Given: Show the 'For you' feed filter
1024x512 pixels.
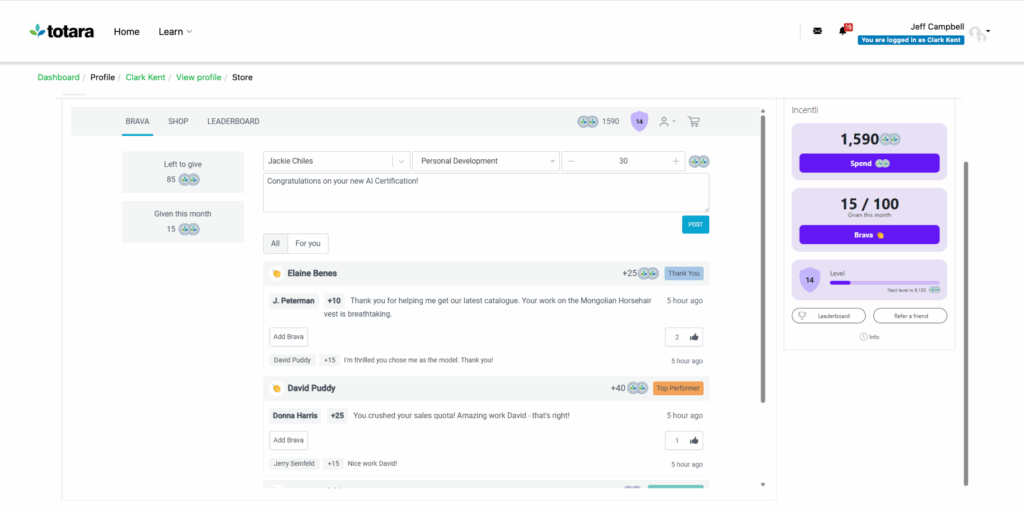Looking at the screenshot, I should (308, 243).
